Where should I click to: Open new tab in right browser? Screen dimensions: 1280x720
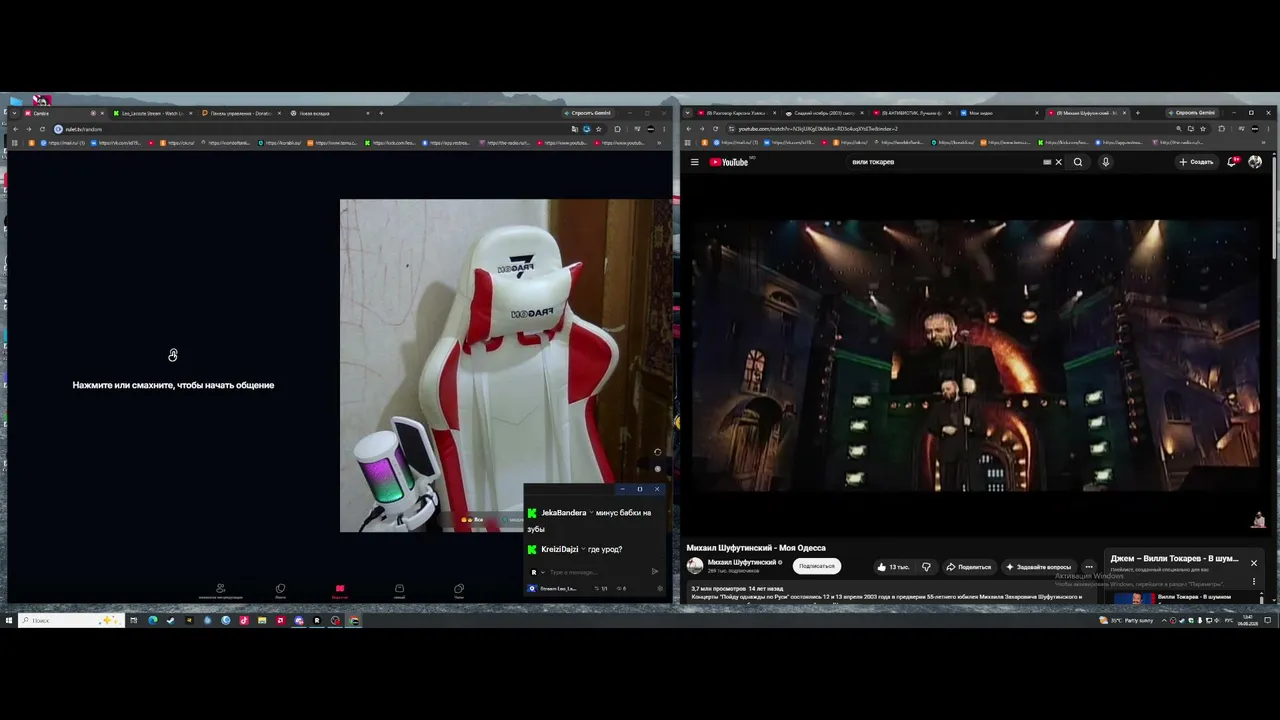click(x=1137, y=113)
